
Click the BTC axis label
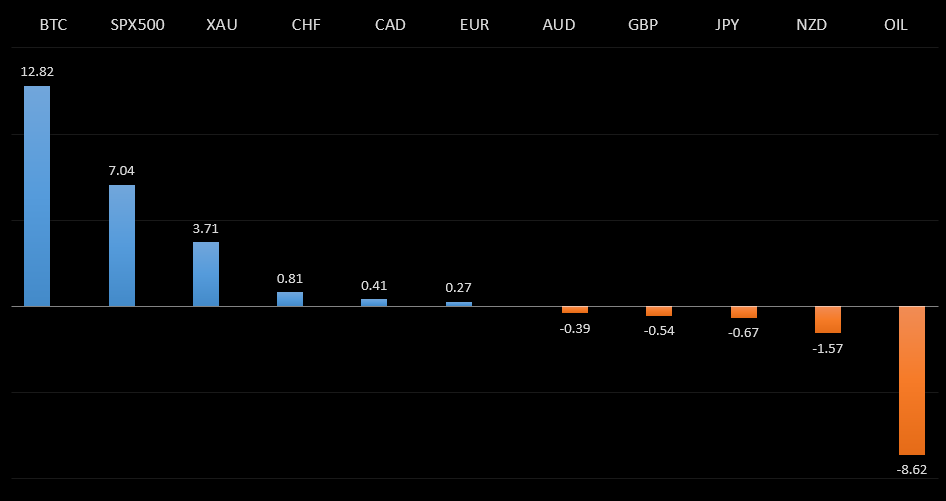[x=53, y=24]
